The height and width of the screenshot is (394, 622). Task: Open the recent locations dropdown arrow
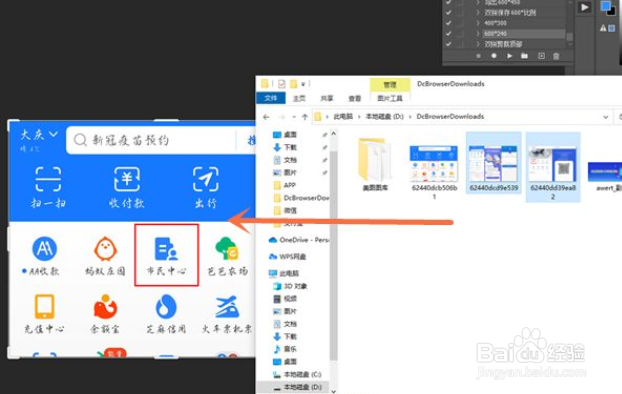coord(294,117)
